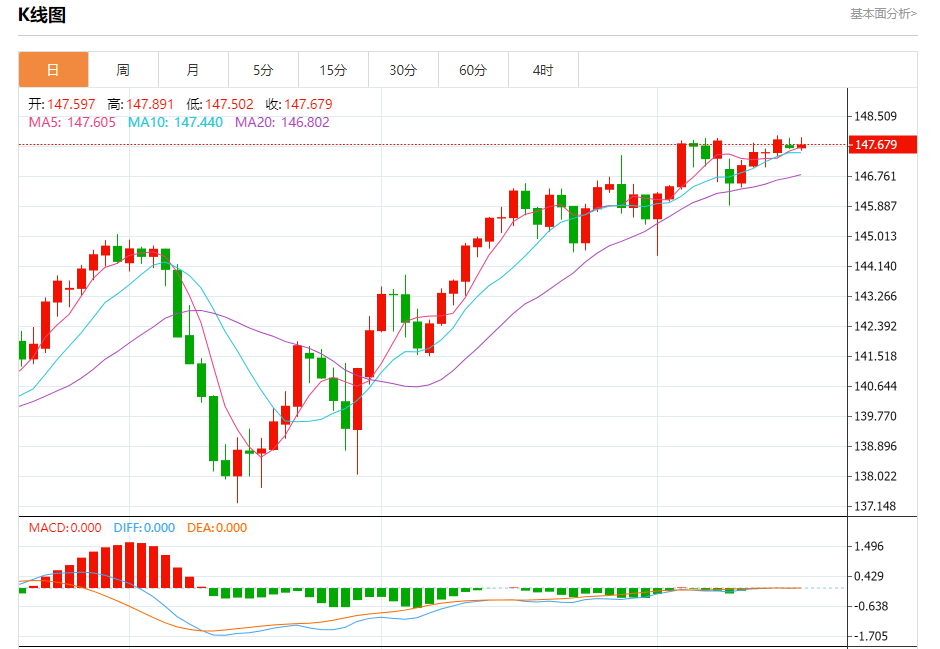Click the MA10: 147.440 indicator label
Image resolution: width=940 pixels, height=649 pixels.
175,122
